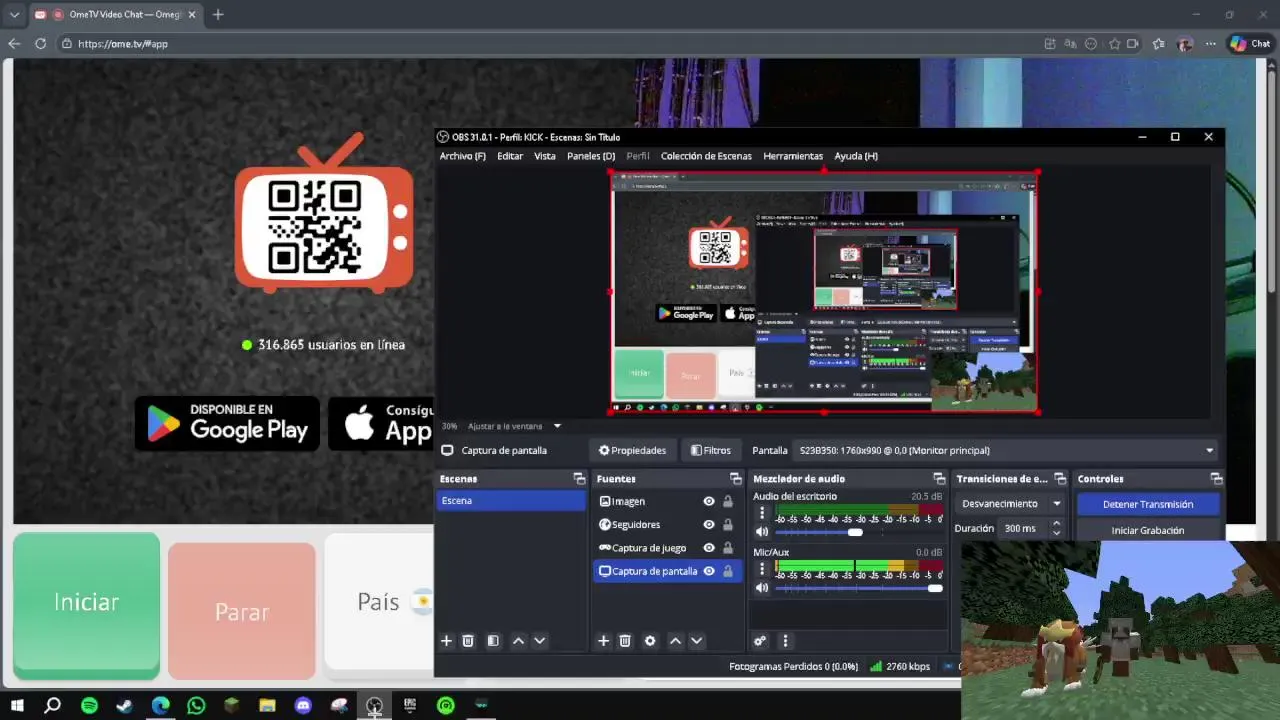Undock the Transiciones panel
The image size is (1280, 720).
point(1061,479)
